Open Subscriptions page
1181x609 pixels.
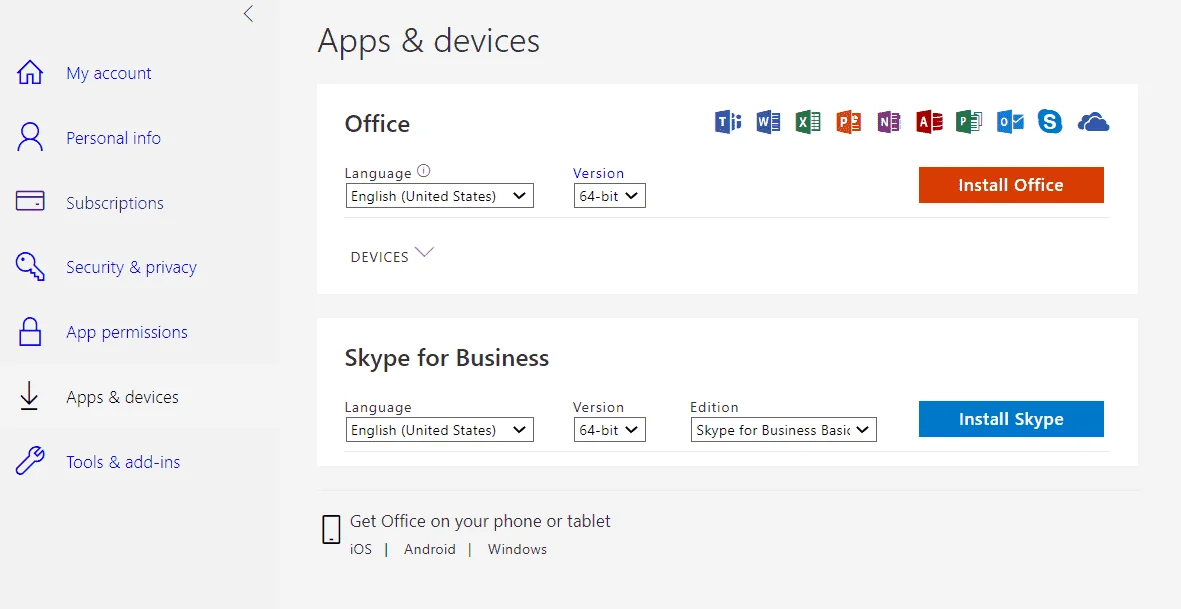114,202
